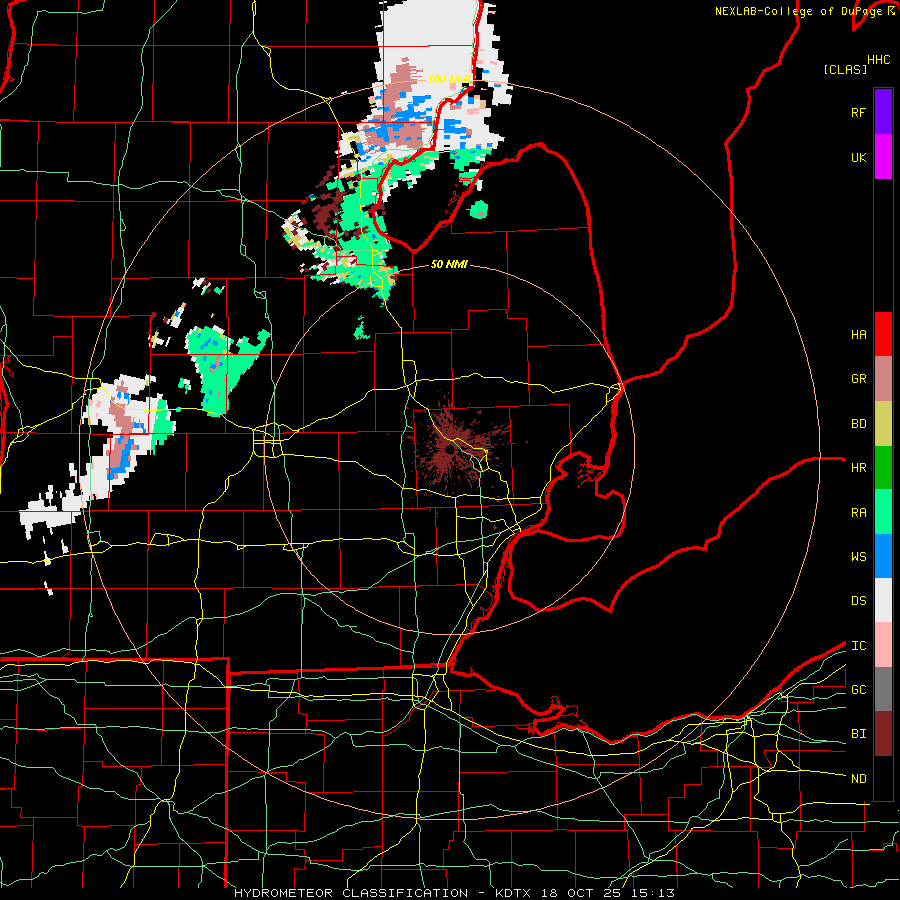Click the GR graupel legend swatch

(x=883, y=379)
